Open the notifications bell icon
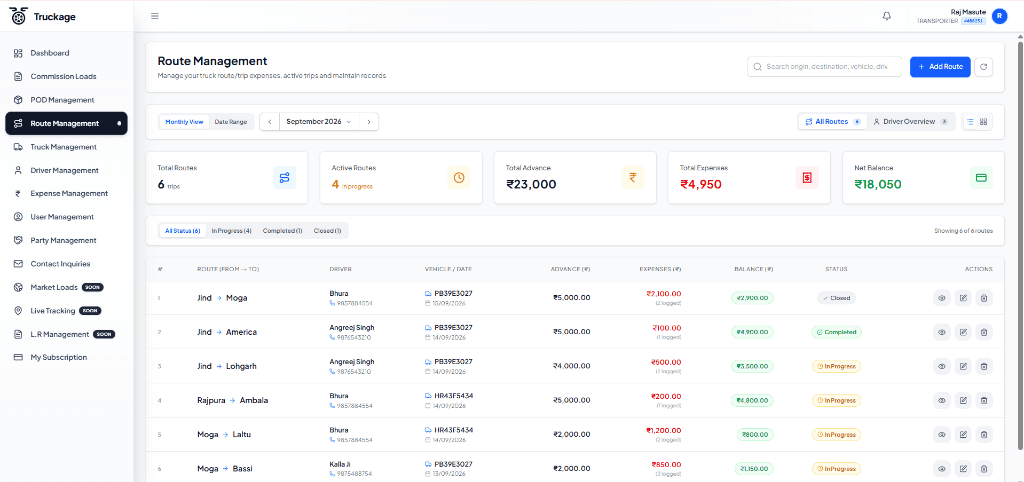 pyautogui.click(x=886, y=16)
